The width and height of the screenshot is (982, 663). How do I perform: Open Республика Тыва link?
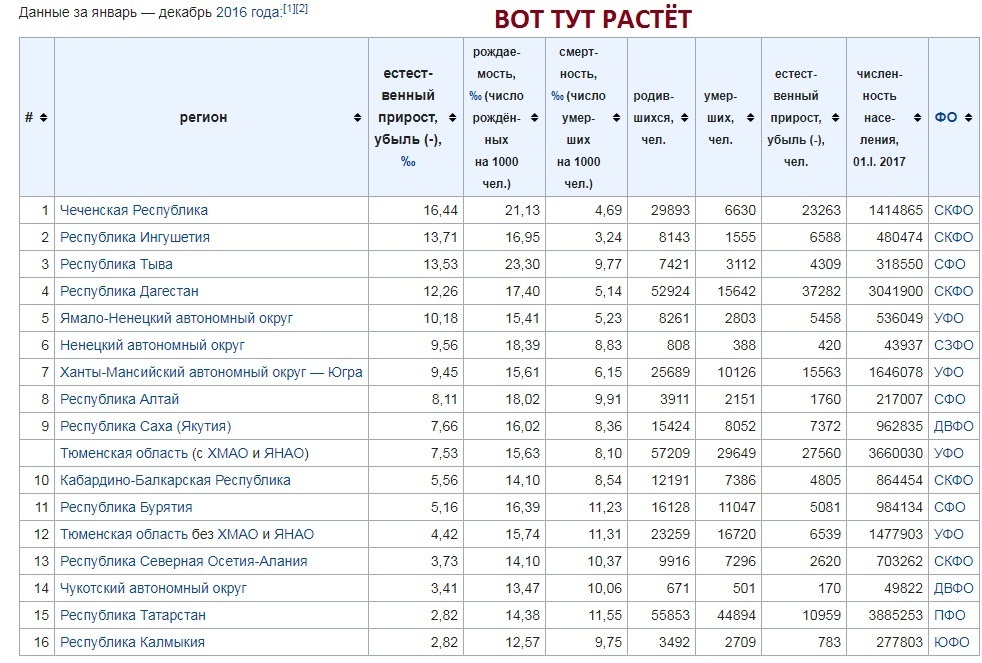click(x=116, y=264)
